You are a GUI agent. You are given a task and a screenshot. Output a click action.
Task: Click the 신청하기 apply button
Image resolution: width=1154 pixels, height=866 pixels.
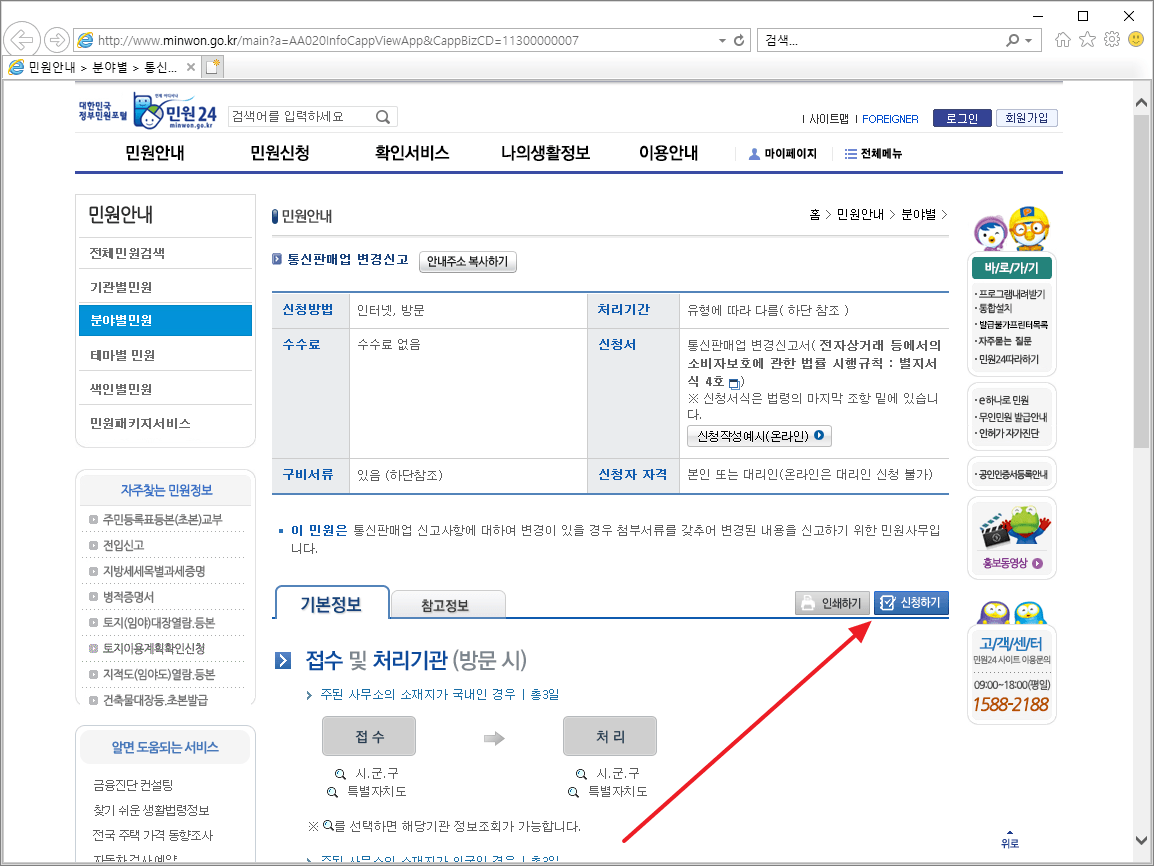click(x=911, y=603)
